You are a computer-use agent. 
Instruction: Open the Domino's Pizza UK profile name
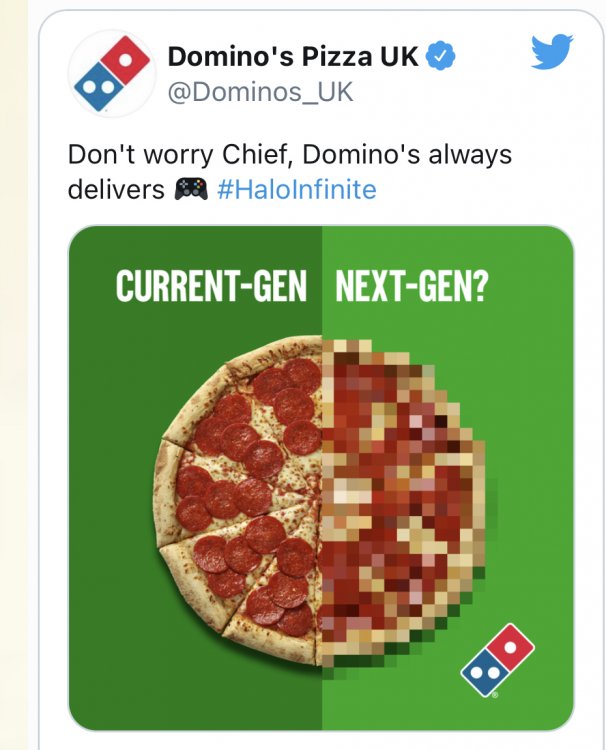tap(293, 57)
